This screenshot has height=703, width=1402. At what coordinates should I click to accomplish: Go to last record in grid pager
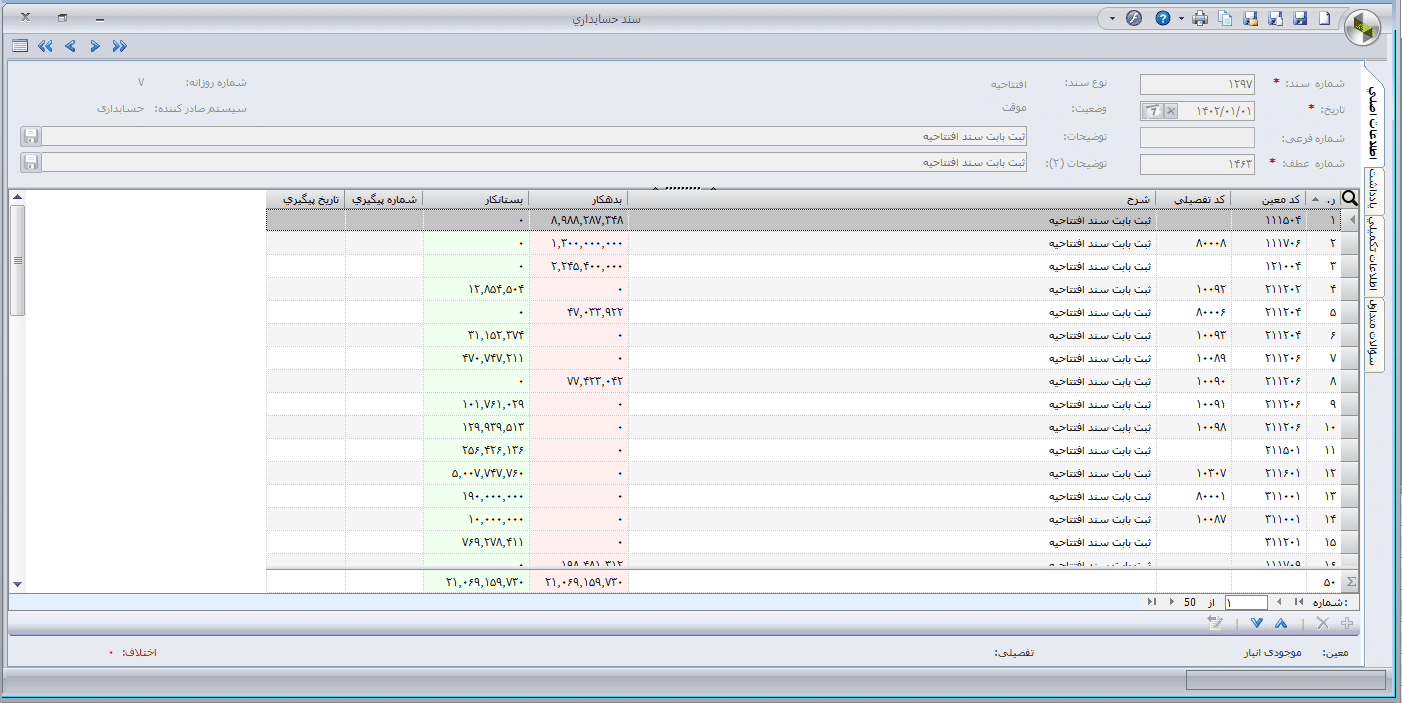pos(1153,602)
